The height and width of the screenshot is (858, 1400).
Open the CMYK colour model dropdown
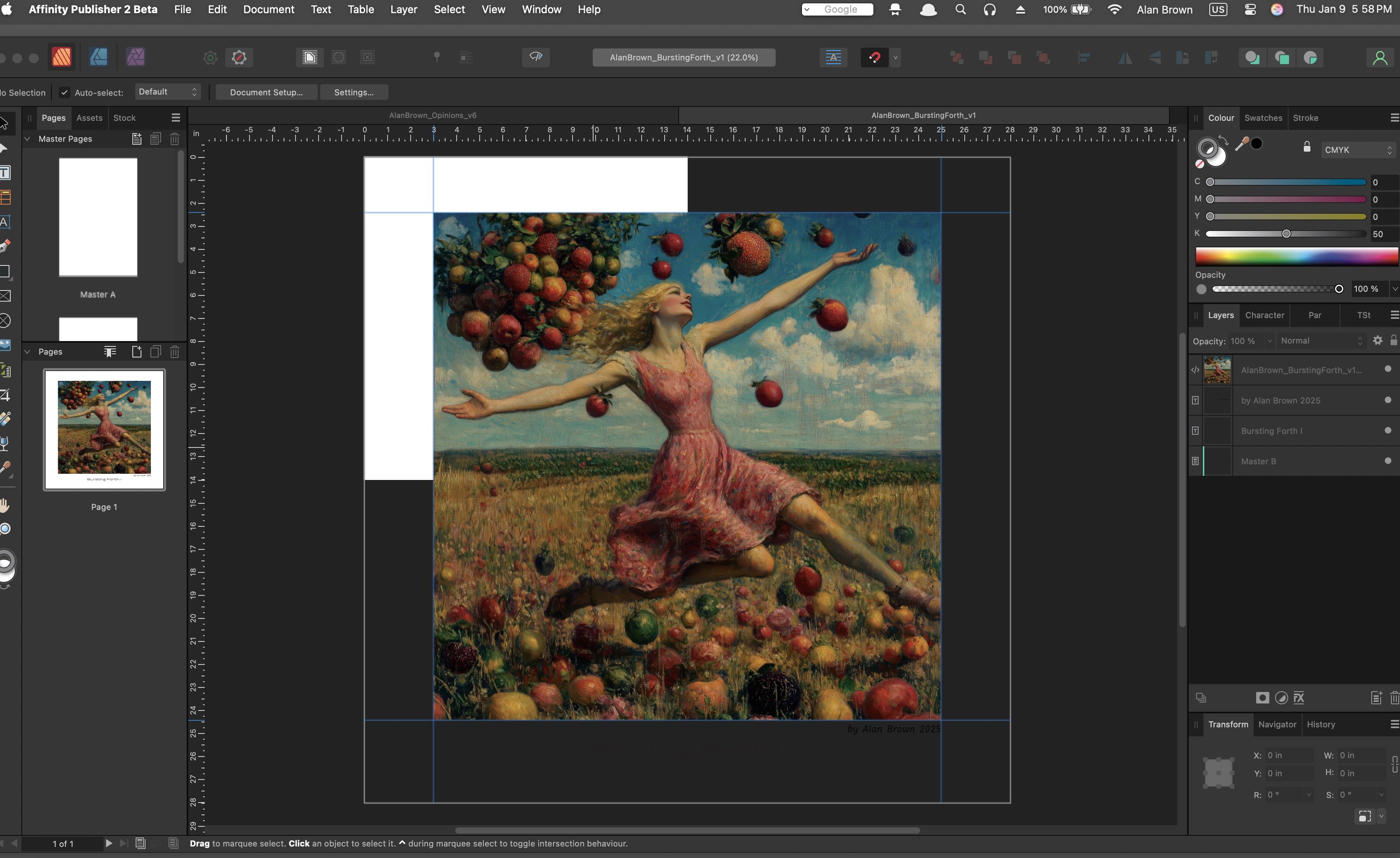[x=1357, y=150]
